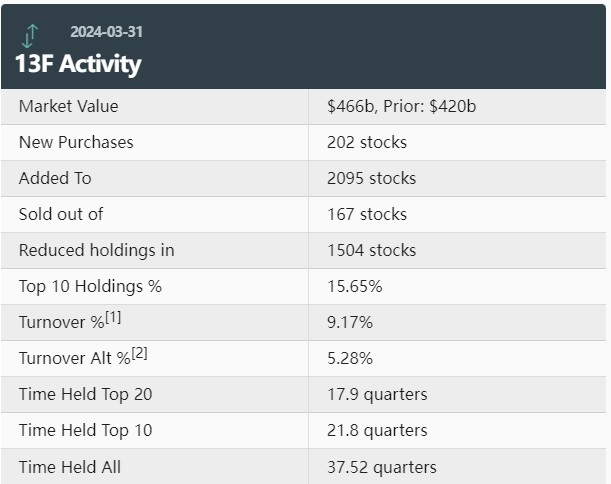This screenshot has width=611, height=484.
Task: Click the 21.8 quarters value
Action: tap(377, 430)
